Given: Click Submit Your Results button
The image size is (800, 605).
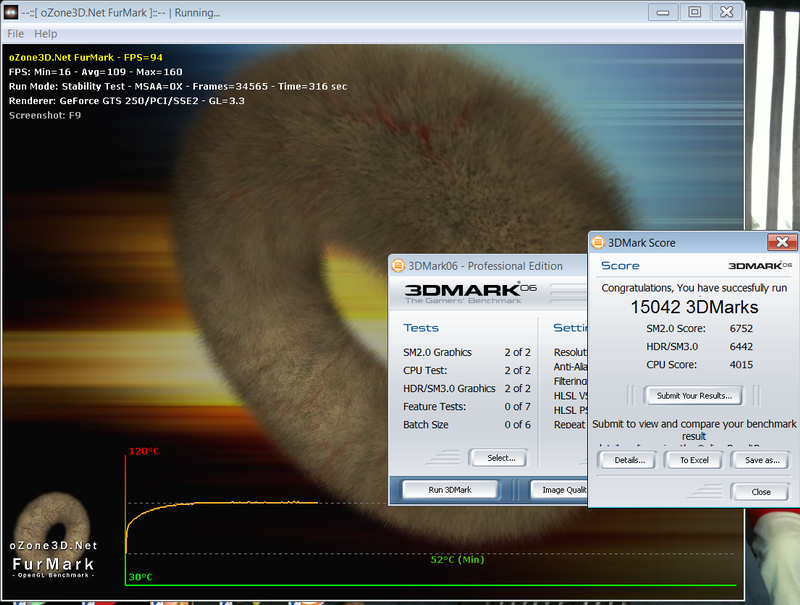Looking at the screenshot, I should click(x=694, y=395).
